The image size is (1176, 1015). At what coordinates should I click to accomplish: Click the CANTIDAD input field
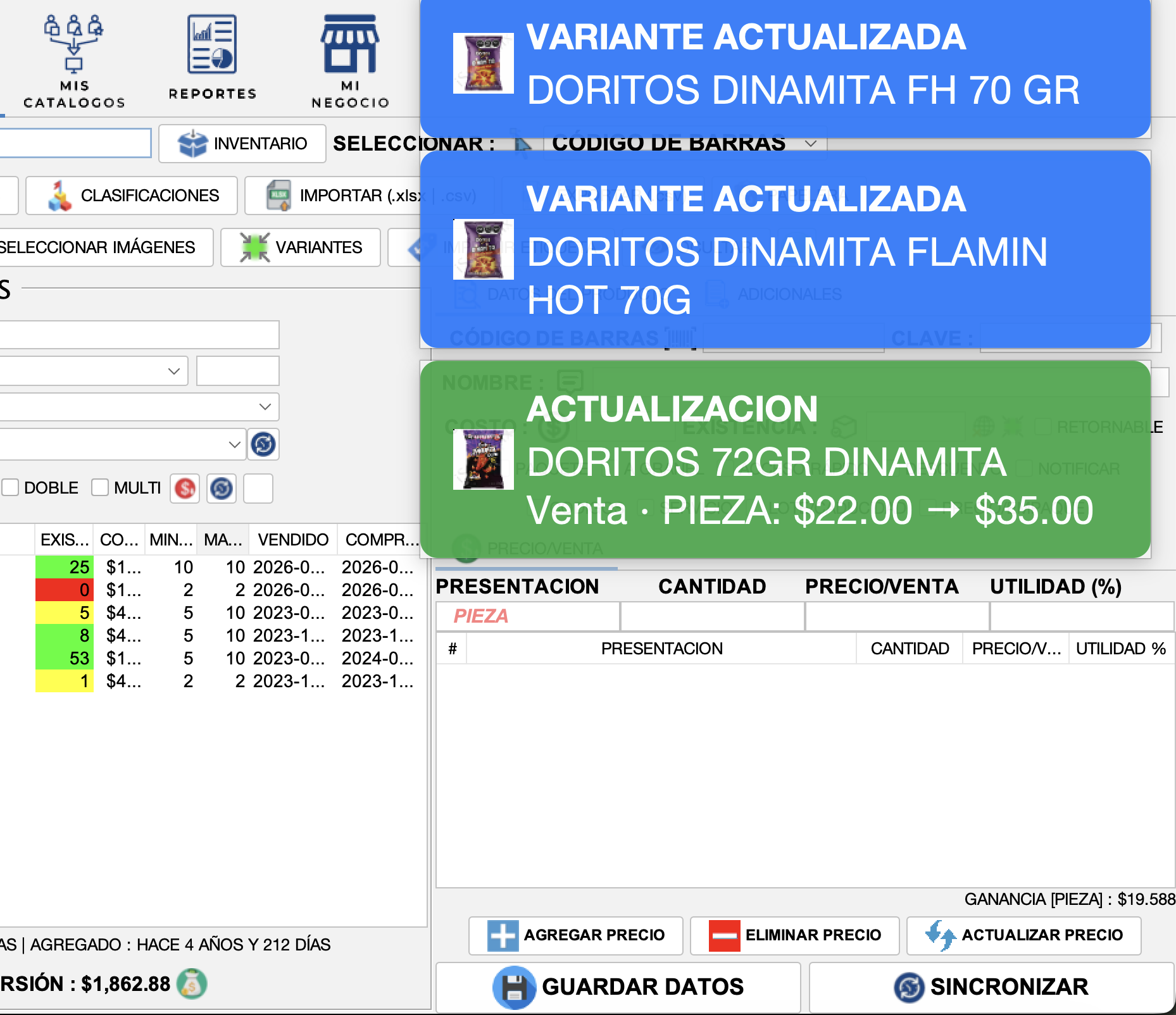coord(713,616)
